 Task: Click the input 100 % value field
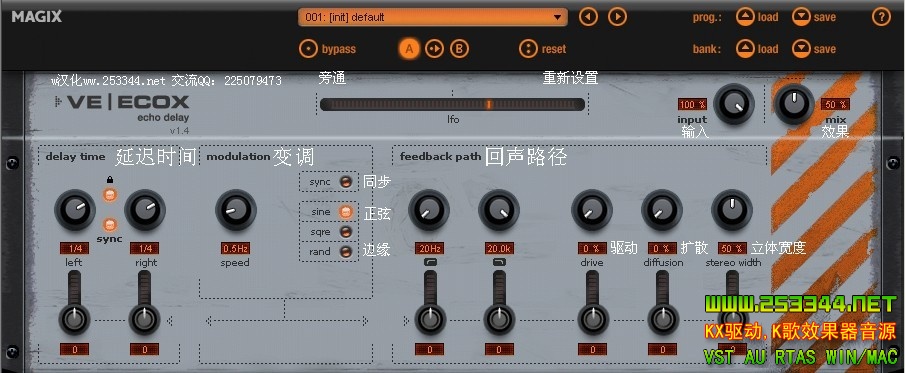point(692,105)
